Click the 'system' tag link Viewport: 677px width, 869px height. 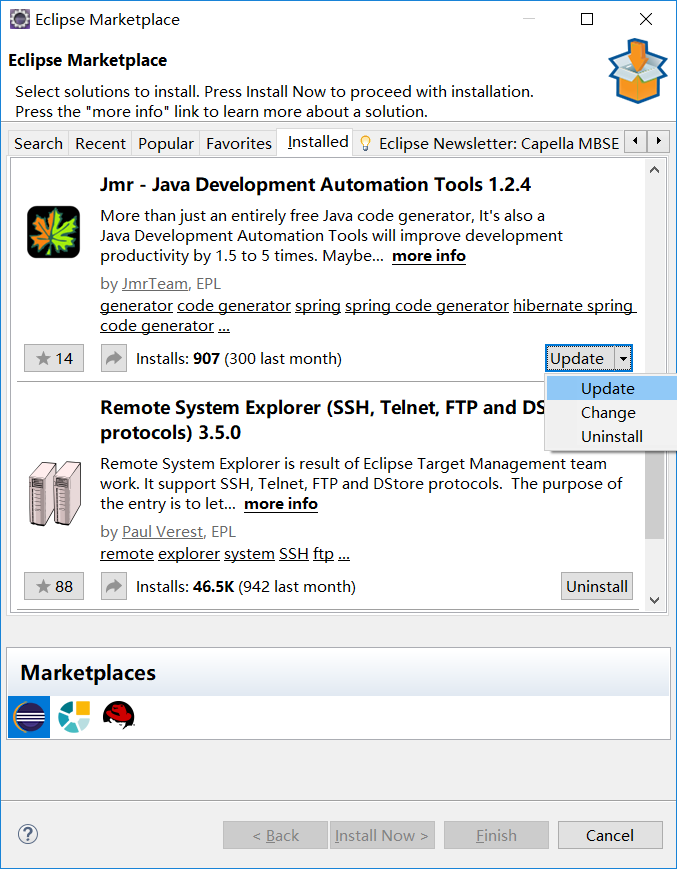(x=249, y=554)
